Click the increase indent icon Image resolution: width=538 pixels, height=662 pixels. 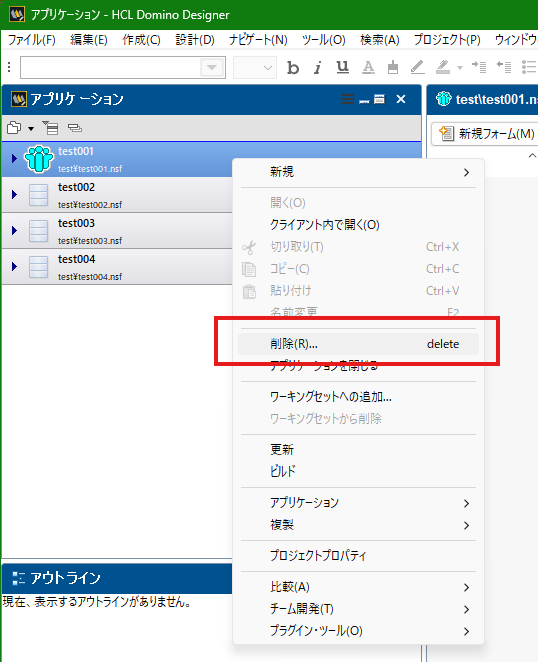479,67
